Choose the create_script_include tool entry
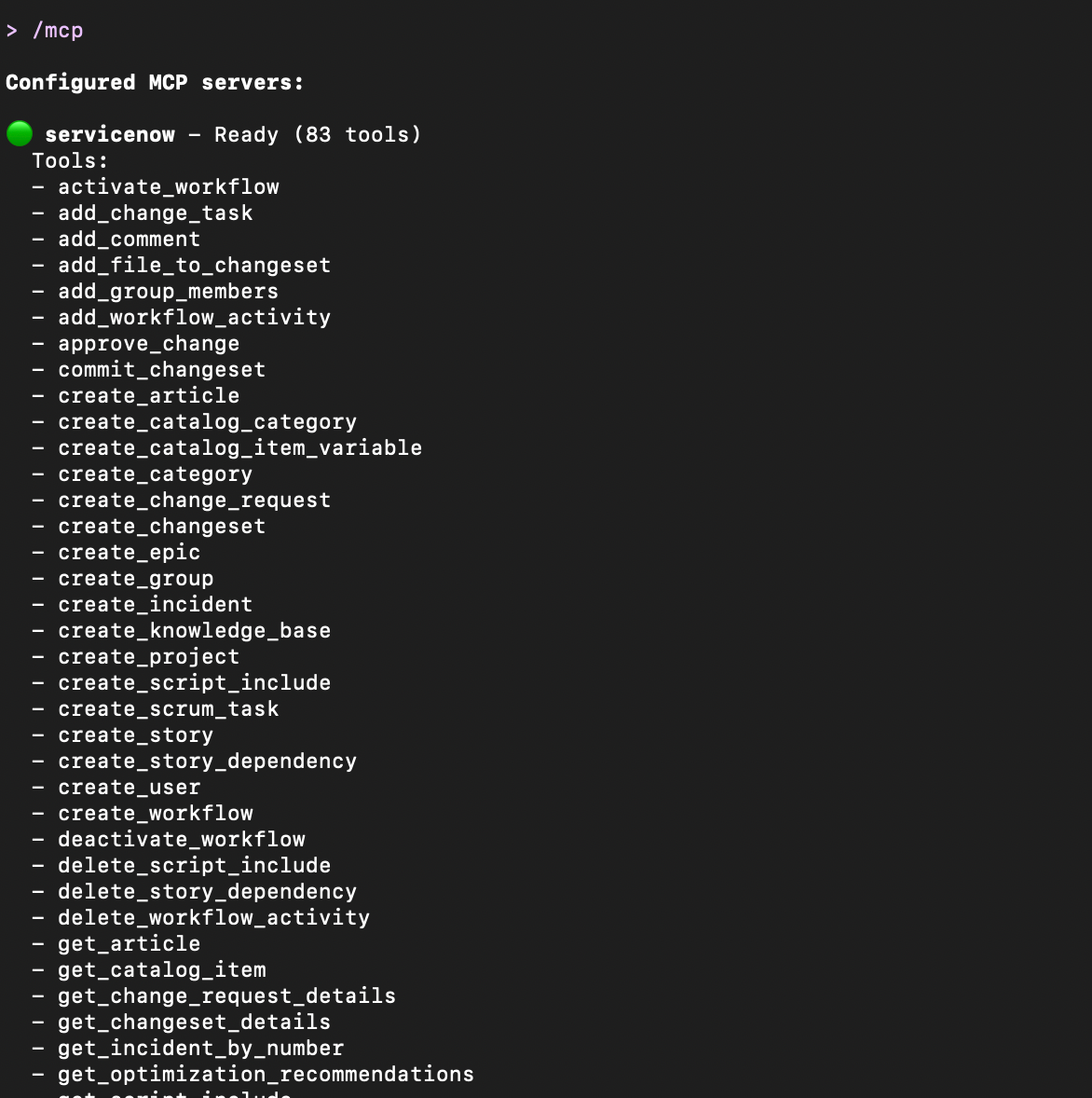This screenshot has width=1092, height=1098. click(195, 683)
